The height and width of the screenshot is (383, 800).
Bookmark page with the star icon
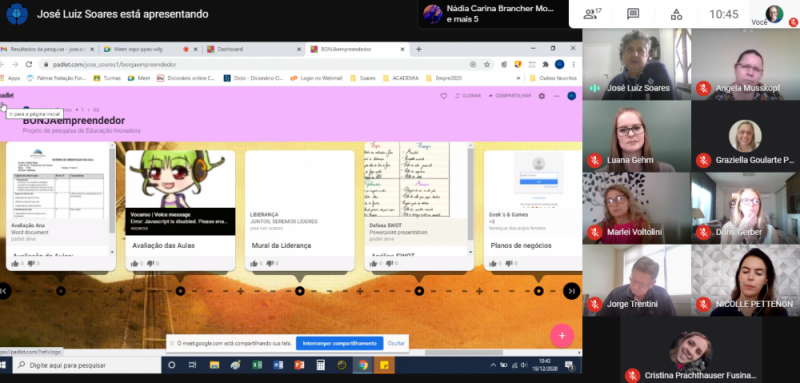click(x=487, y=64)
